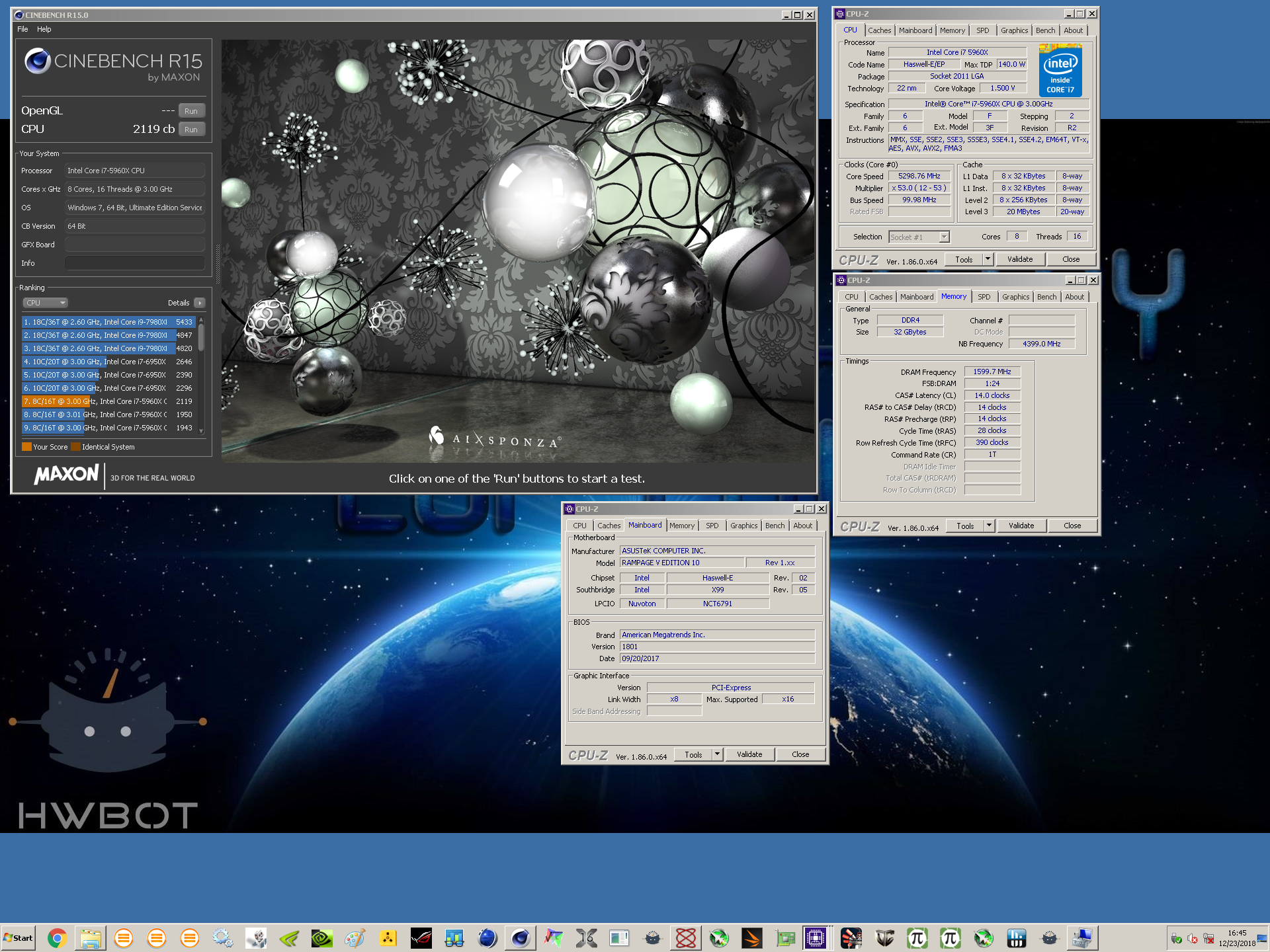Open Graphics tab in CPU-Z Memory window
The height and width of the screenshot is (952, 1270).
point(1015,297)
